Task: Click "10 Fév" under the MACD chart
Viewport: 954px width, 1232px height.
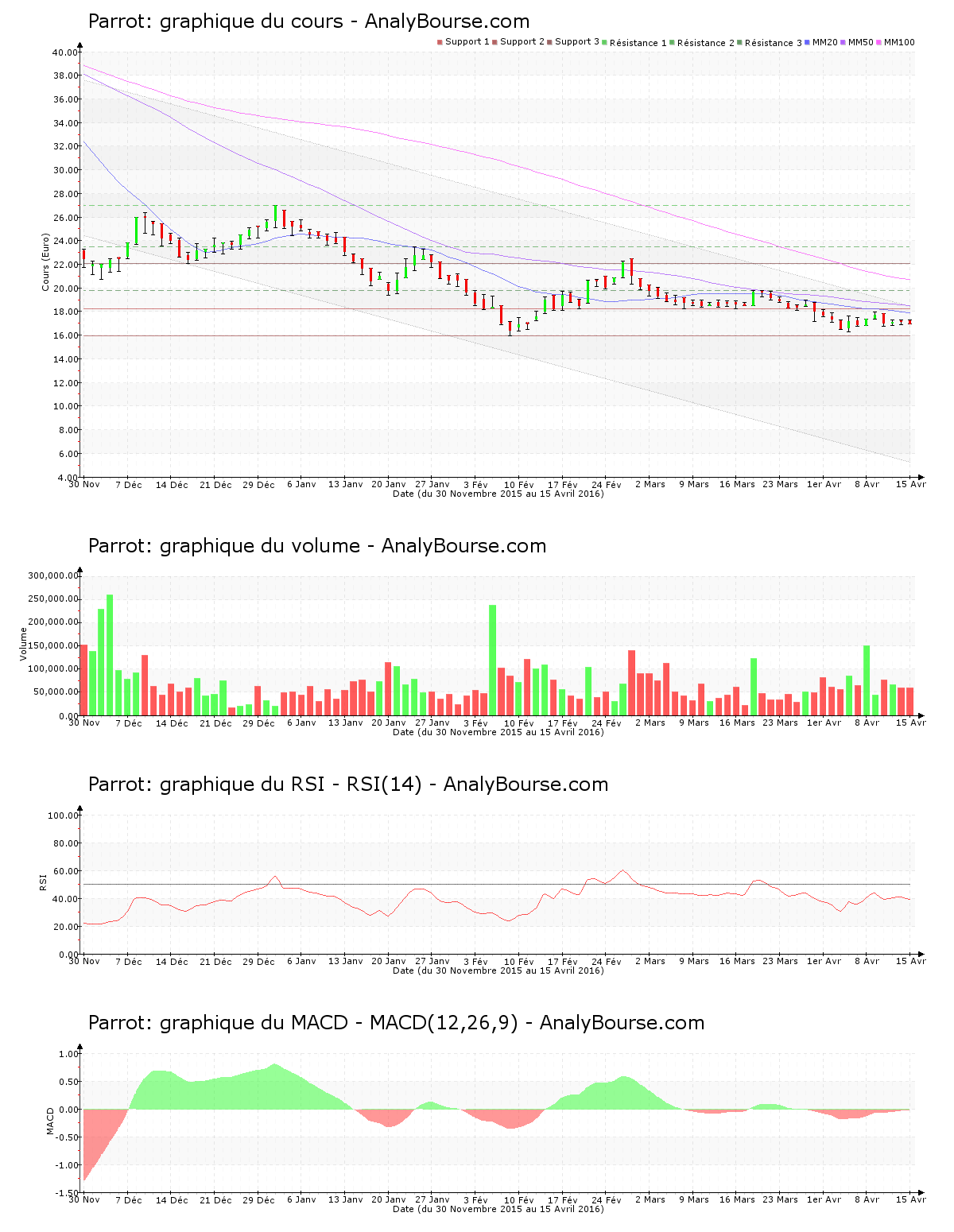Action: (519, 1199)
